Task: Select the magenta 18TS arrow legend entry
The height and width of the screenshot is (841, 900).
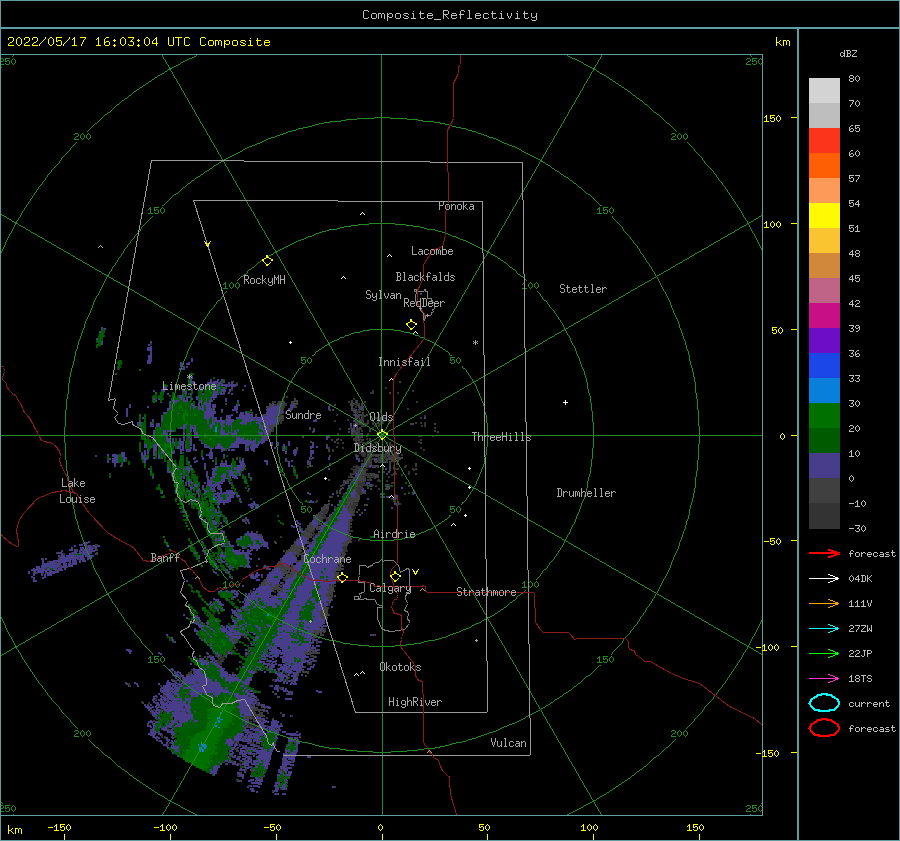Action: click(x=824, y=679)
